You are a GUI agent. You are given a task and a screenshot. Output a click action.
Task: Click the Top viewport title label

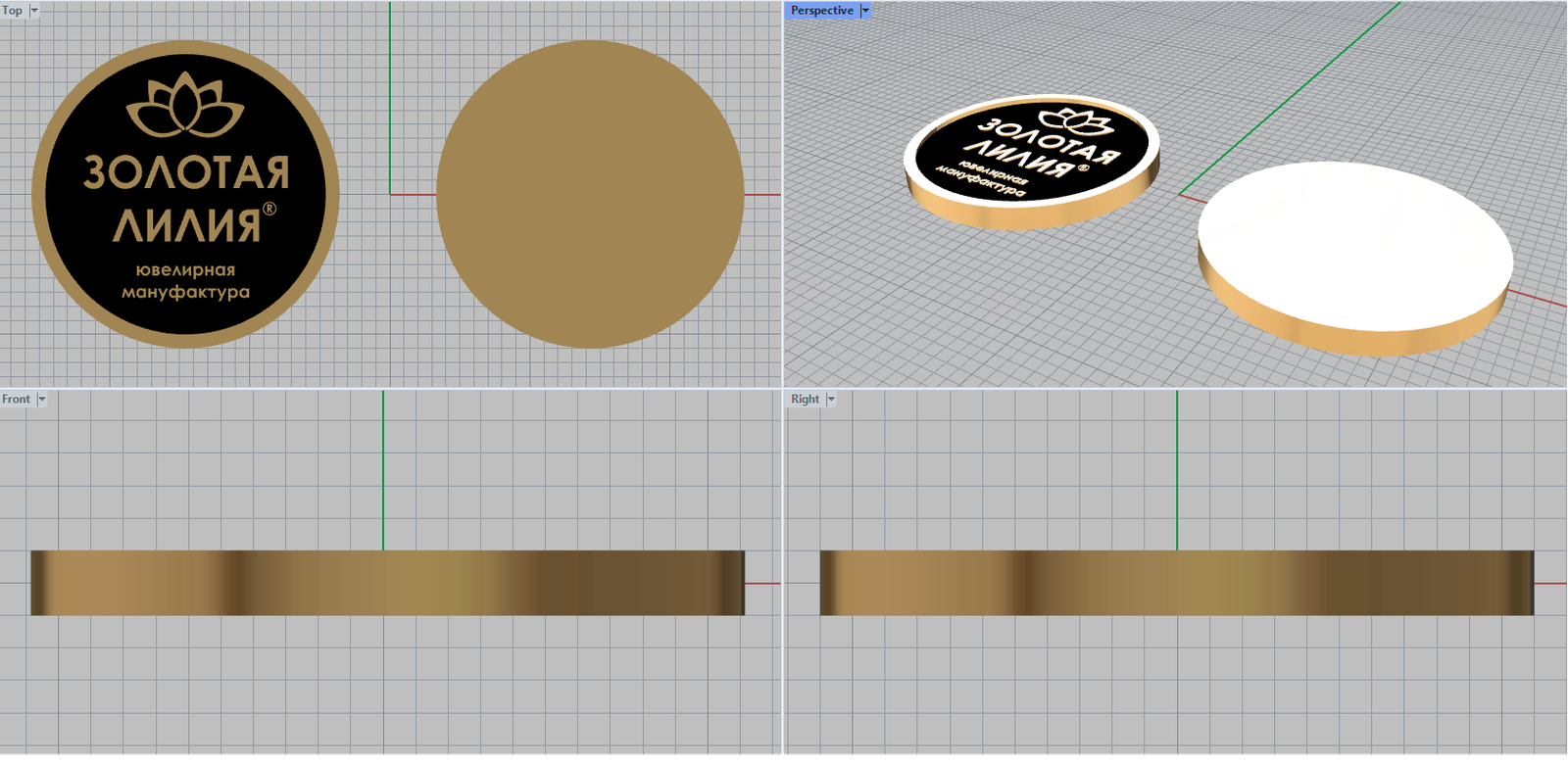[13, 11]
